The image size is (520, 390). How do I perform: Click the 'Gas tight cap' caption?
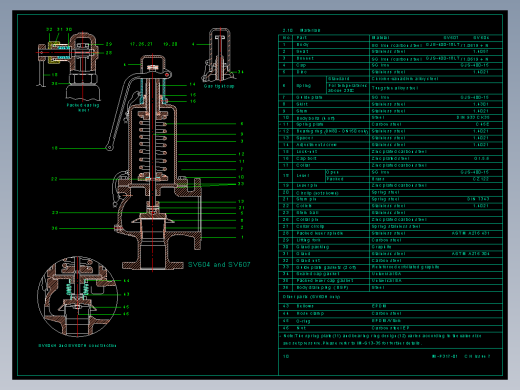(x=219, y=86)
